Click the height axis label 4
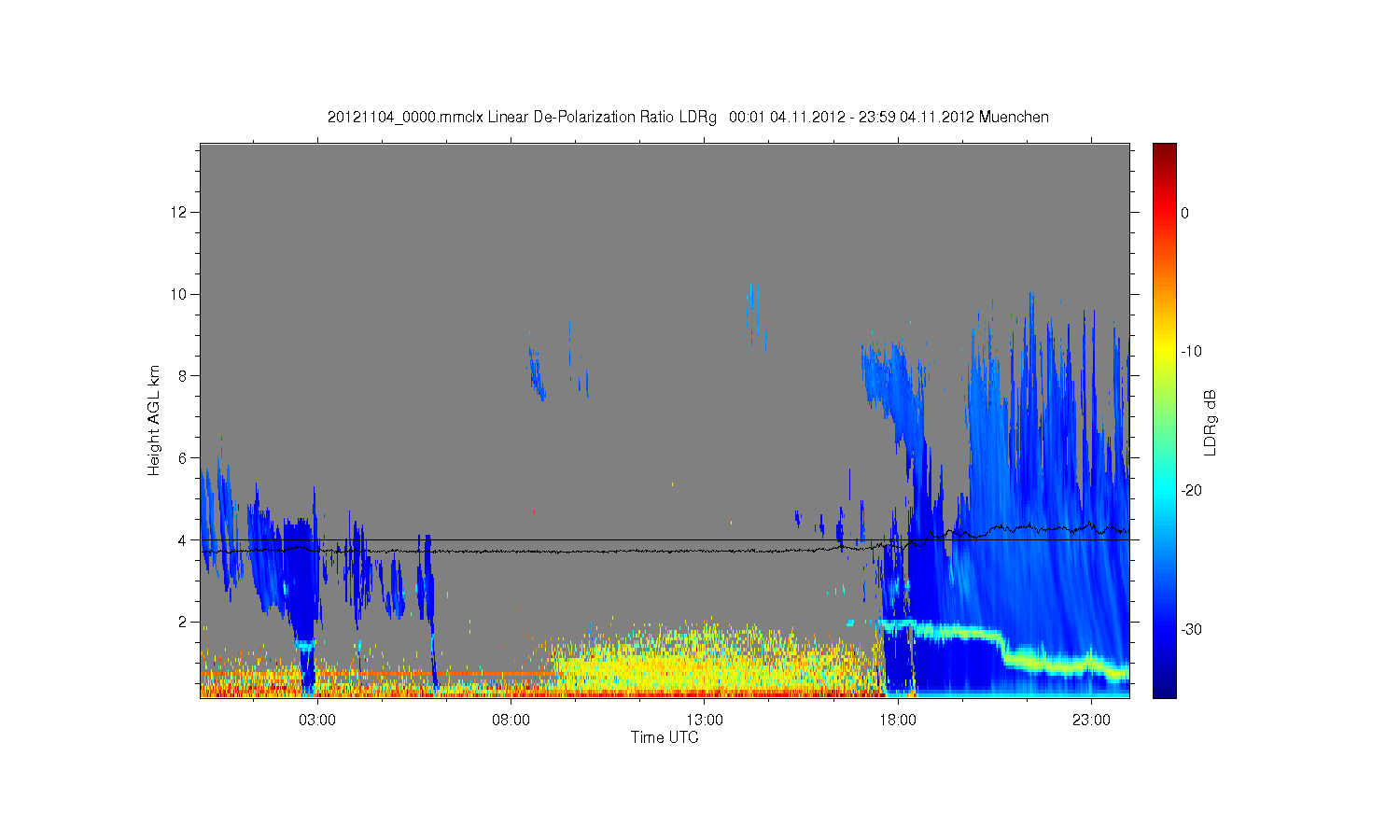Image resolution: width=1400 pixels, height=840 pixels. 184,539
